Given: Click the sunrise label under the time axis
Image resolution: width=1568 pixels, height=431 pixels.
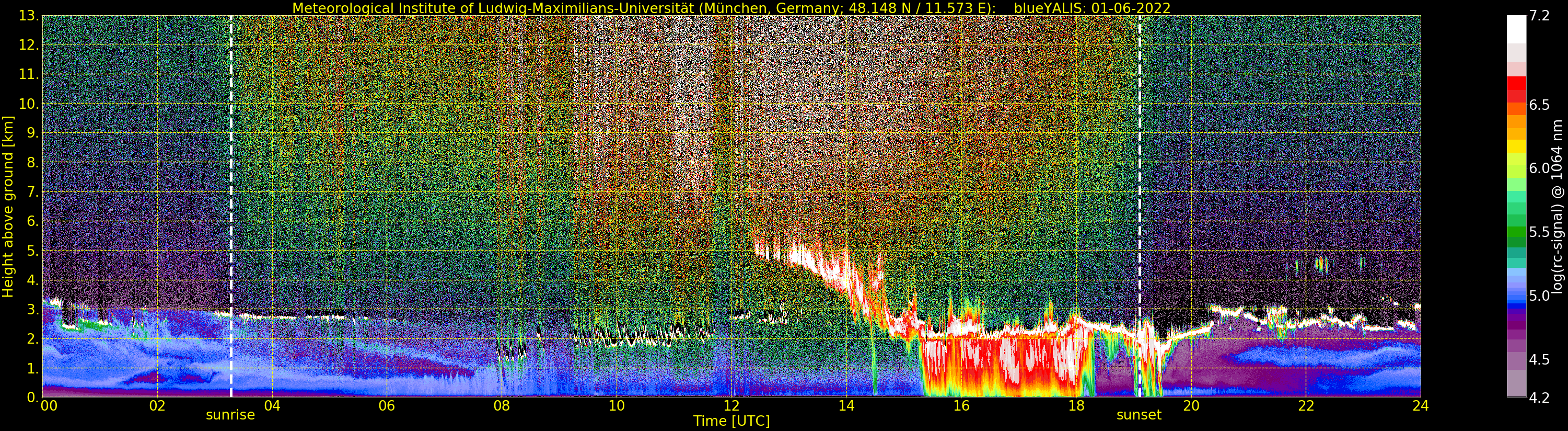Looking at the screenshot, I should coord(230,415).
